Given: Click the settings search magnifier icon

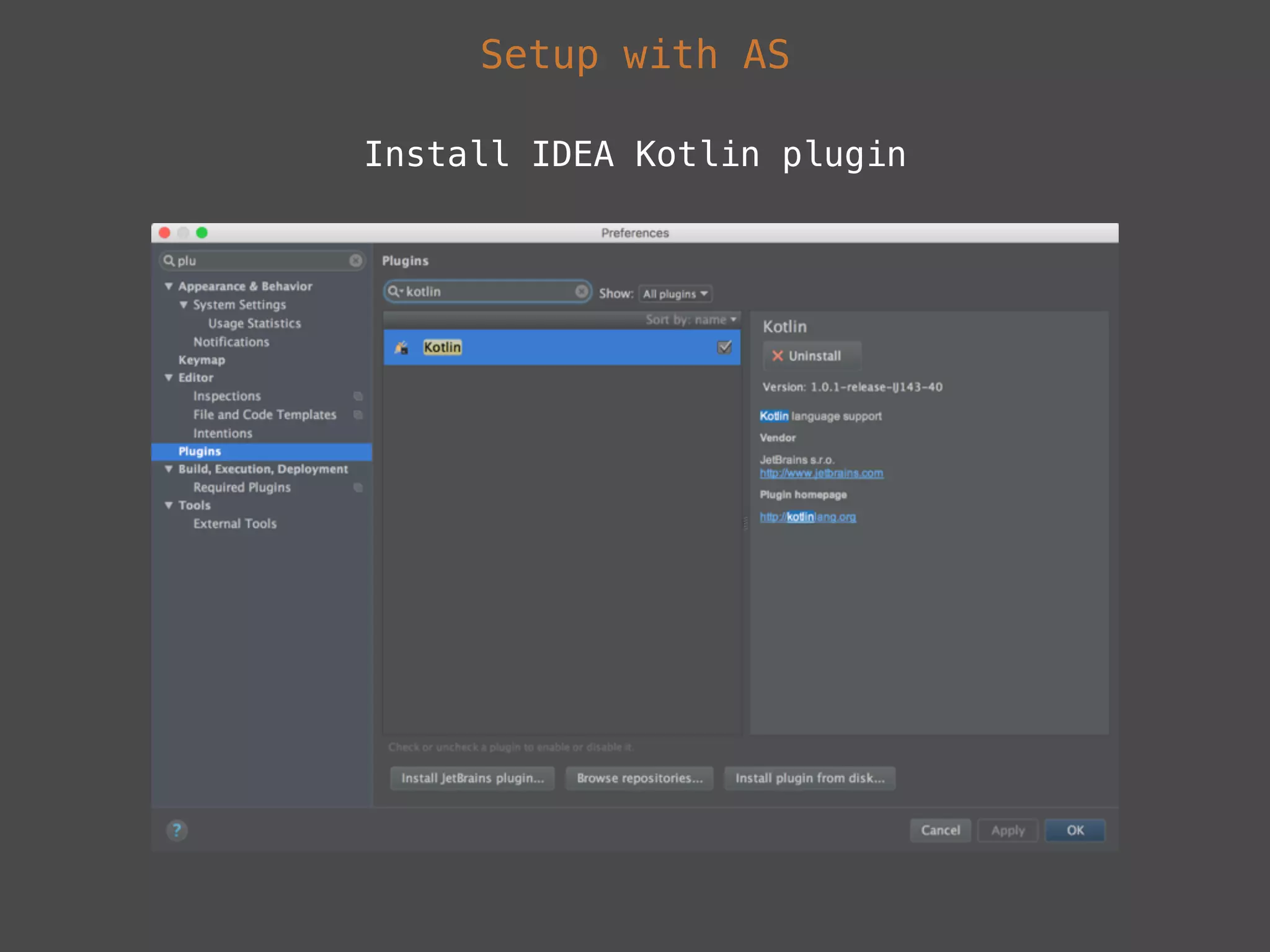Looking at the screenshot, I should pos(169,260).
